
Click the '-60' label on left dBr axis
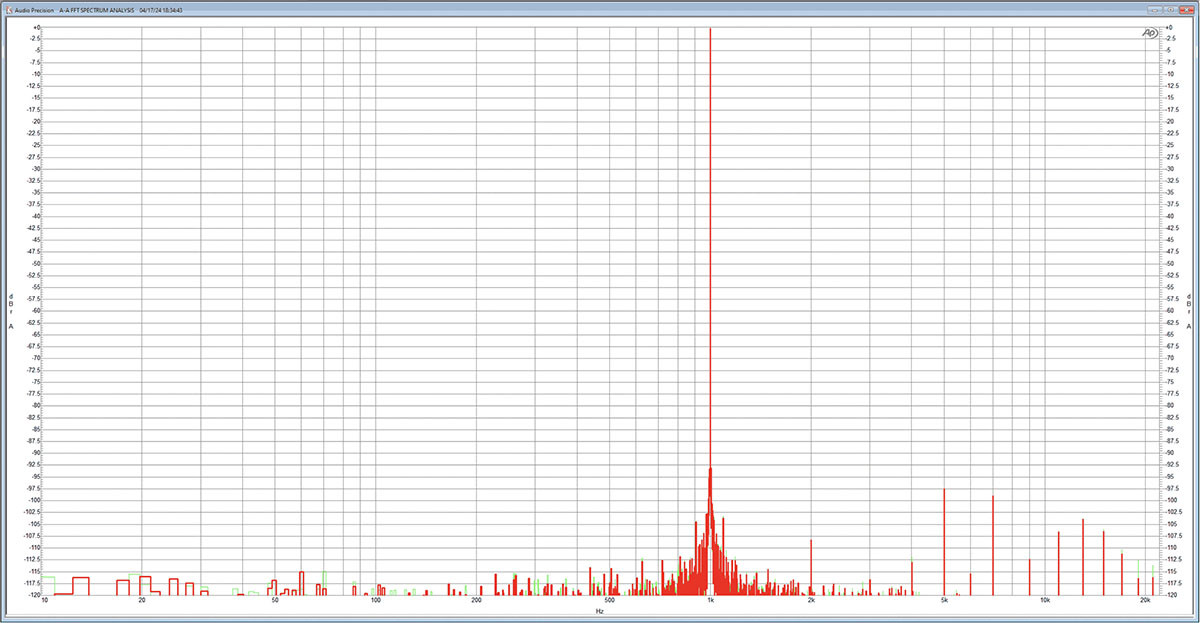pos(35,311)
